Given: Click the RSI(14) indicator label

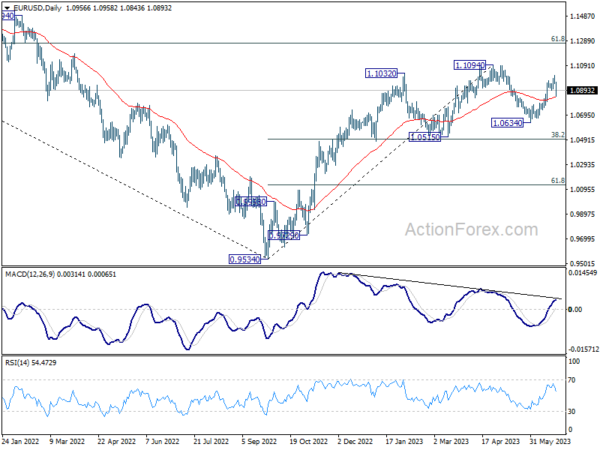Looking at the screenshot, I should click(17, 362).
